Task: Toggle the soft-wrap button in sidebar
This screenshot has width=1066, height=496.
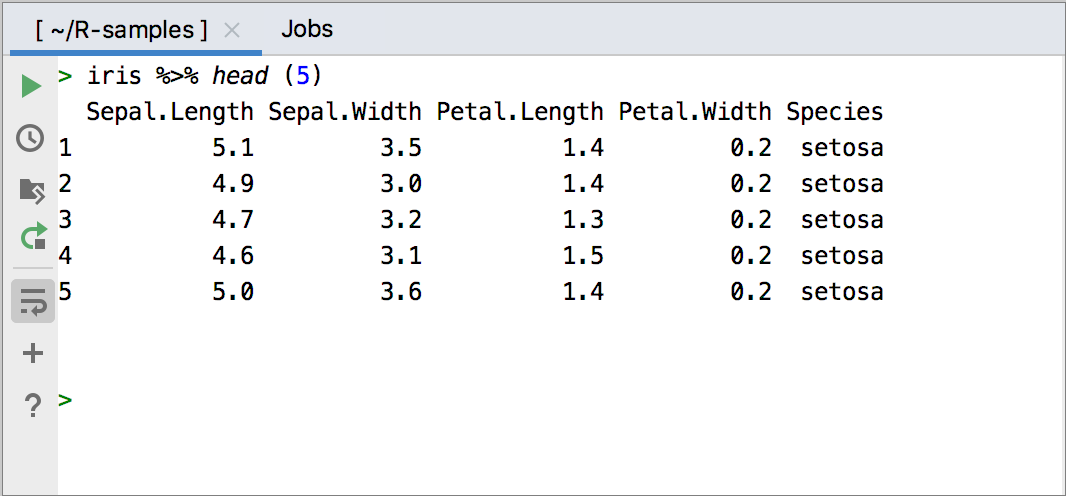Action: click(33, 301)
